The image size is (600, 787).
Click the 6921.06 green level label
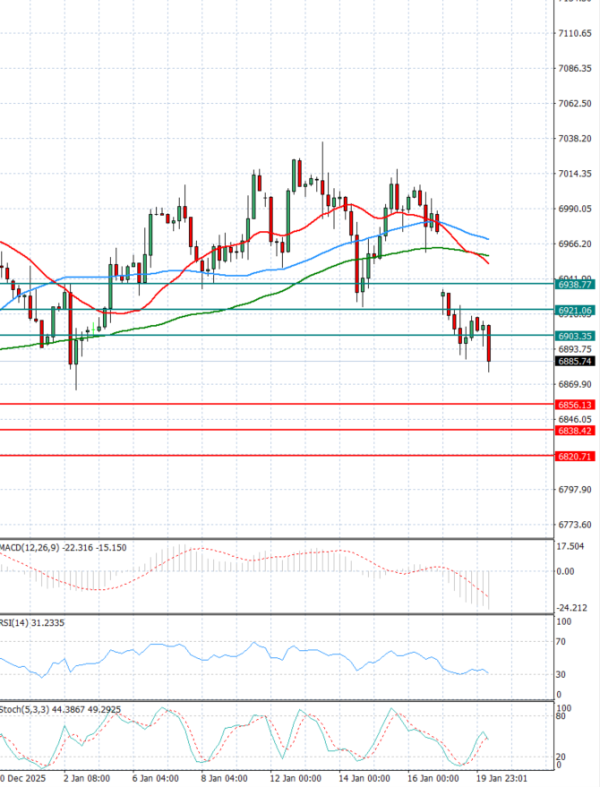pyautogui.click(x=575, y=311)
